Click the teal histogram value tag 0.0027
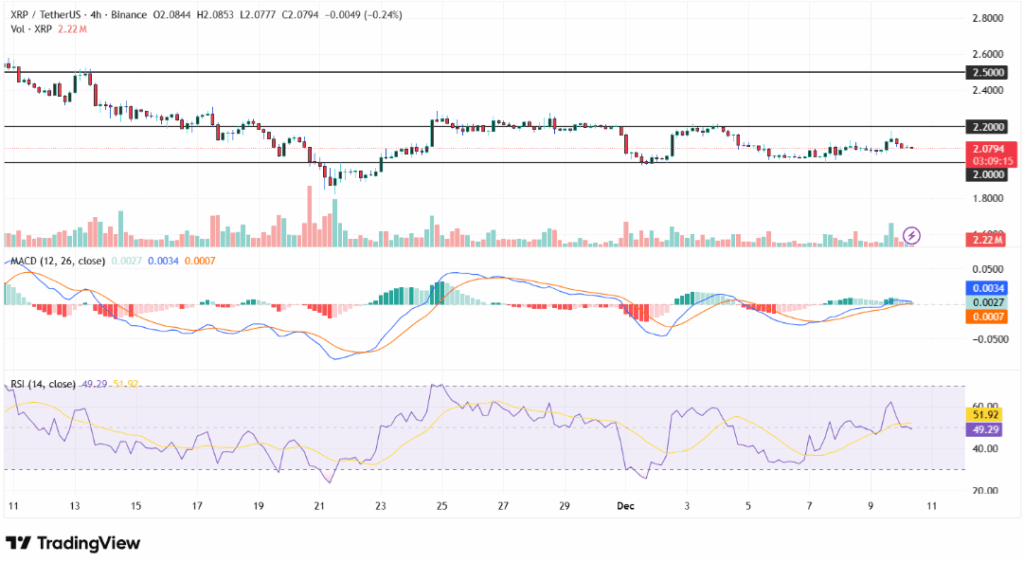Image resolution: width=1024 pixels, height=562 pixels. click(988, 302)
